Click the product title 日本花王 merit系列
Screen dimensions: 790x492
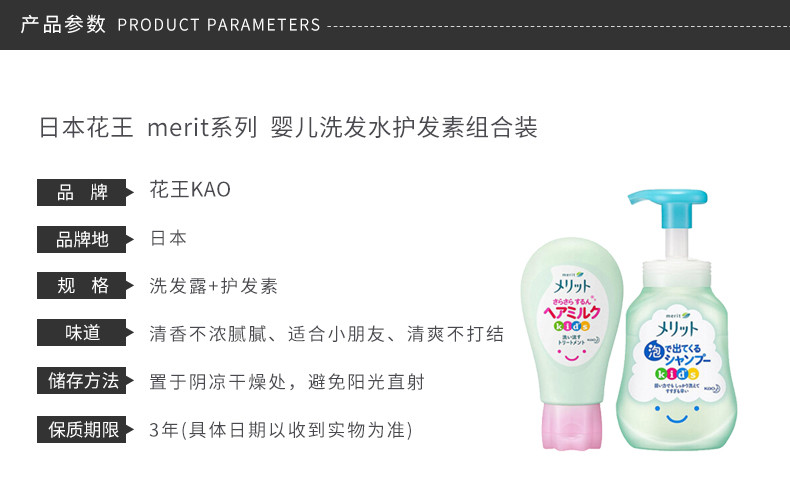pos(149,127)
